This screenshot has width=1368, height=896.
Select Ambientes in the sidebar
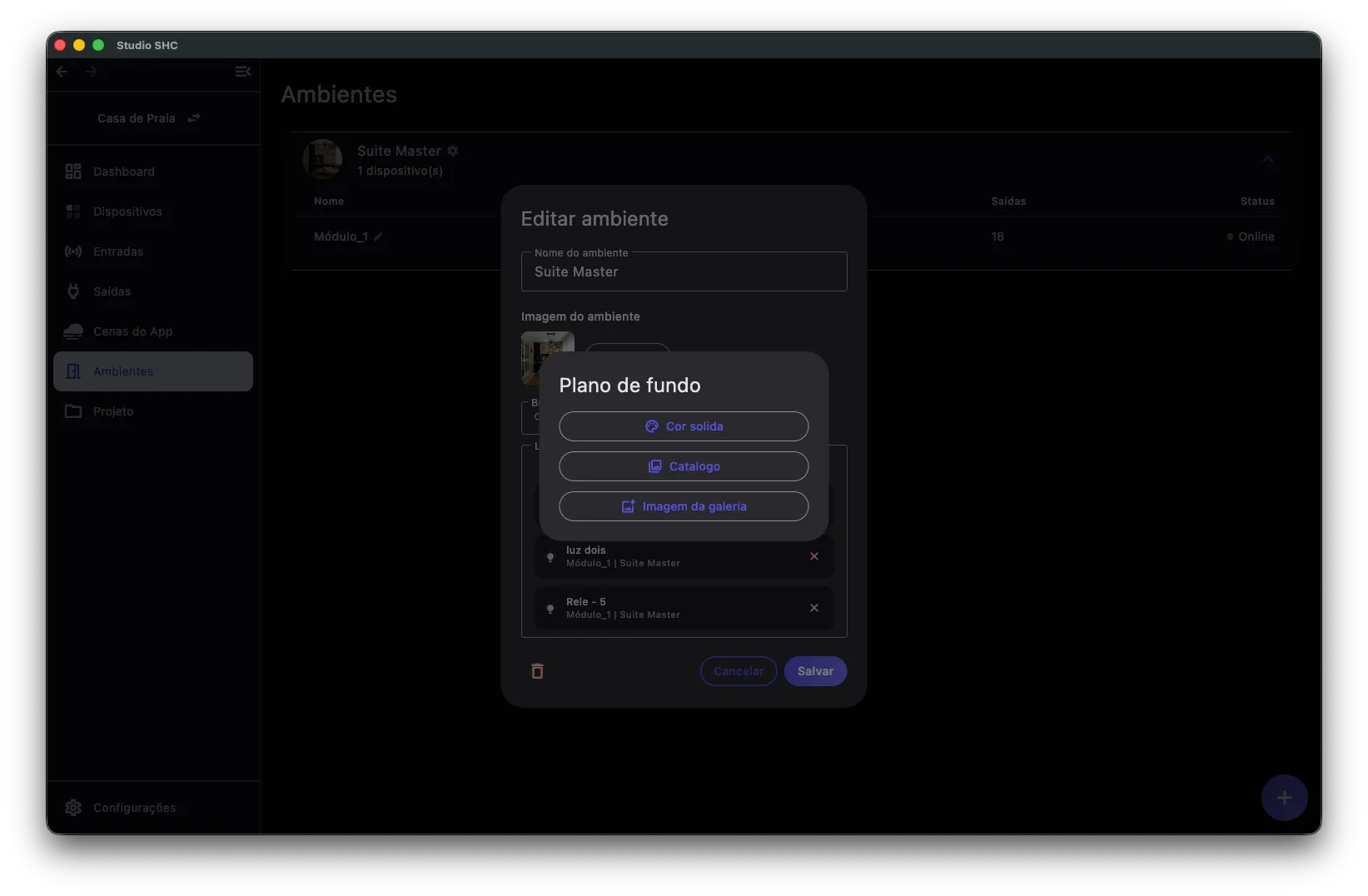153,371
